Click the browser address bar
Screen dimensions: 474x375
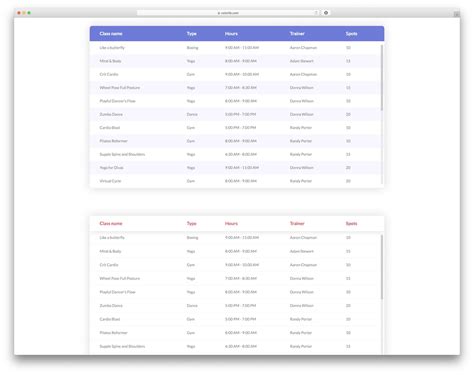(228, 13)
